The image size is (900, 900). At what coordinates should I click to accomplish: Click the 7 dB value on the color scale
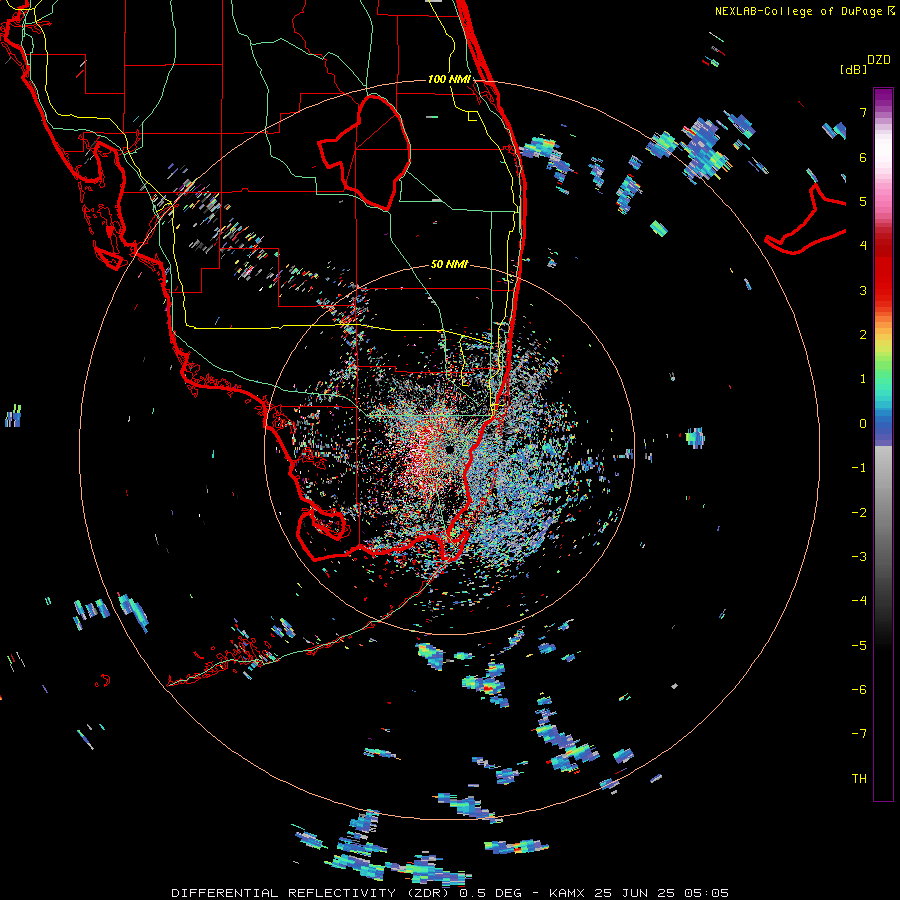(x=863, y=112)
